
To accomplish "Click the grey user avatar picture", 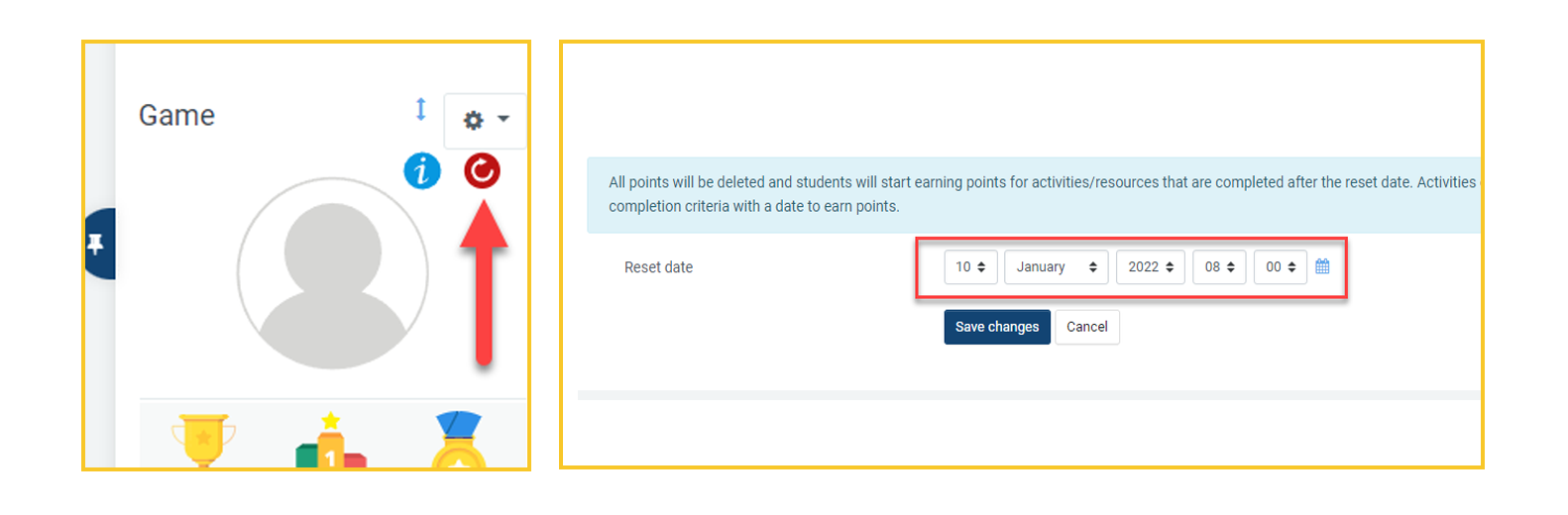I will pos(333,273).
